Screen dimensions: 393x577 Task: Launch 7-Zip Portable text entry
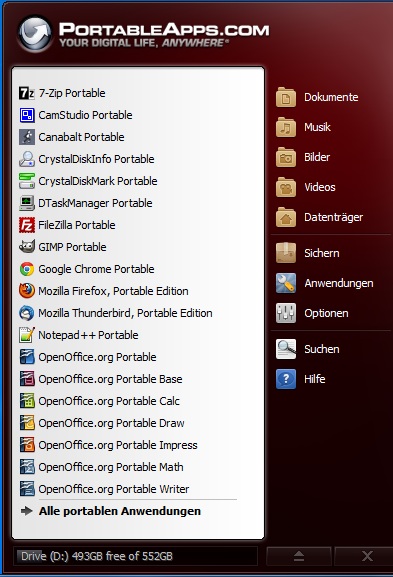tap(72, 93)
